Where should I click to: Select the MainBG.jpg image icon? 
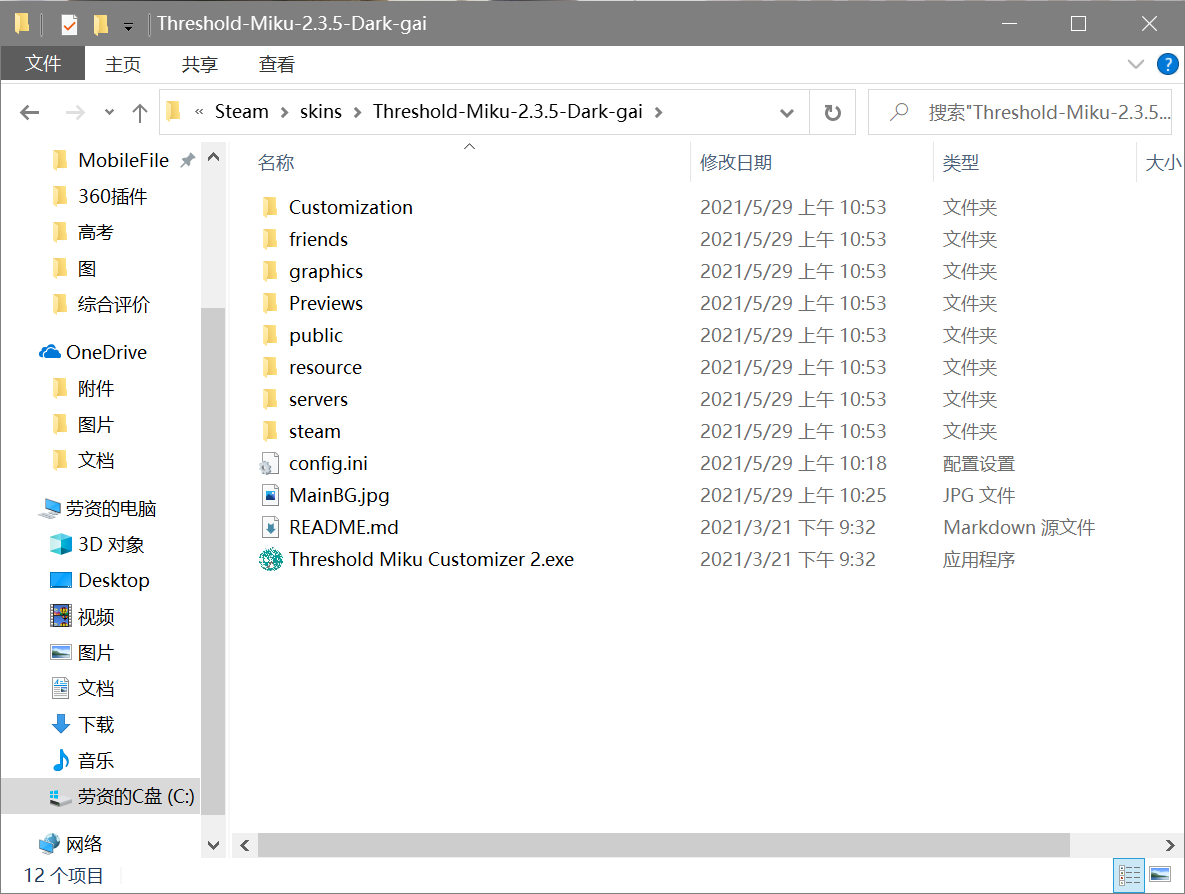pos(270,495)
